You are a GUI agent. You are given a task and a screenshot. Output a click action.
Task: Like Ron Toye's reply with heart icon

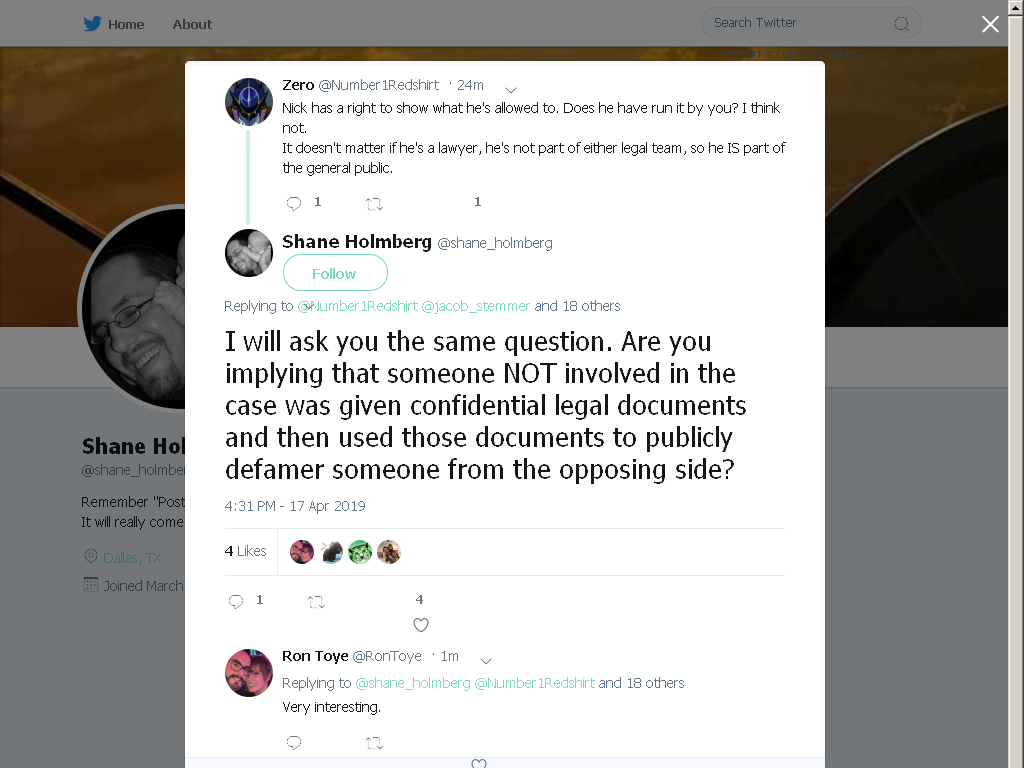(x=479, y=763)
